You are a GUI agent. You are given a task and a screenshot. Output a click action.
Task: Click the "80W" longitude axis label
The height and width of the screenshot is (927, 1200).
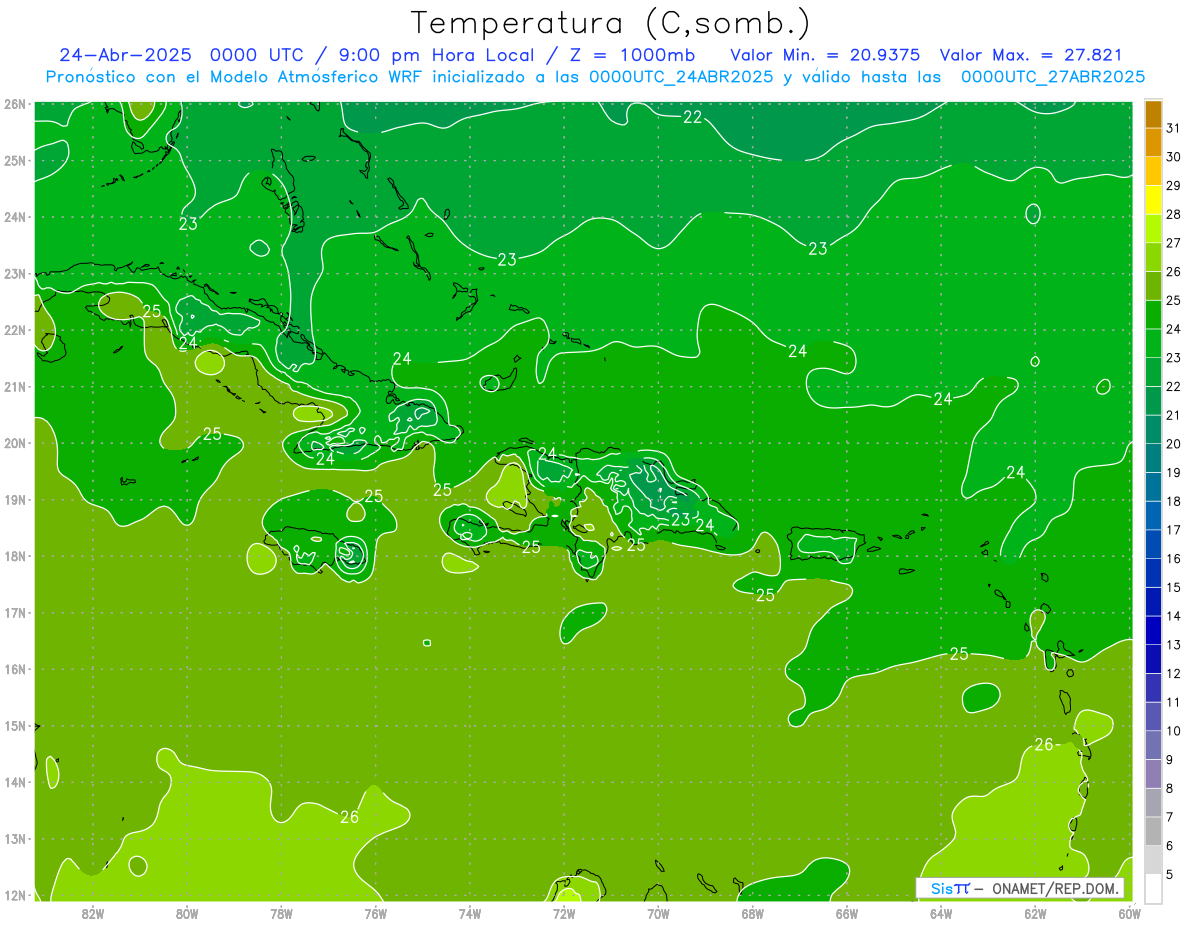pos(187,913)
